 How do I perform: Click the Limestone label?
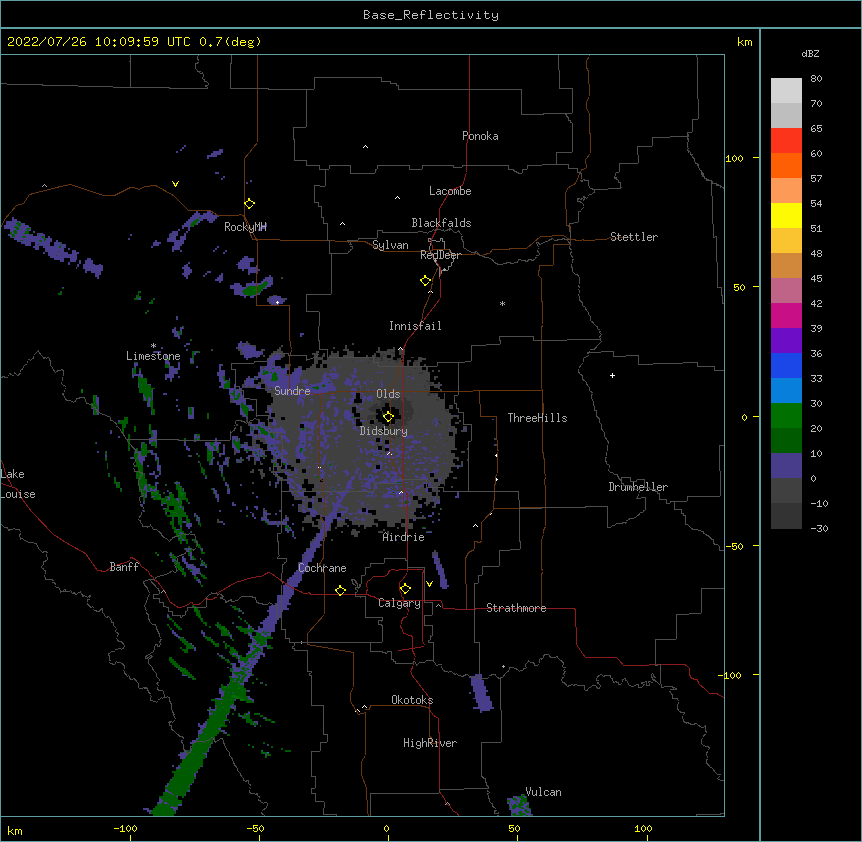[x=153, y=356]
